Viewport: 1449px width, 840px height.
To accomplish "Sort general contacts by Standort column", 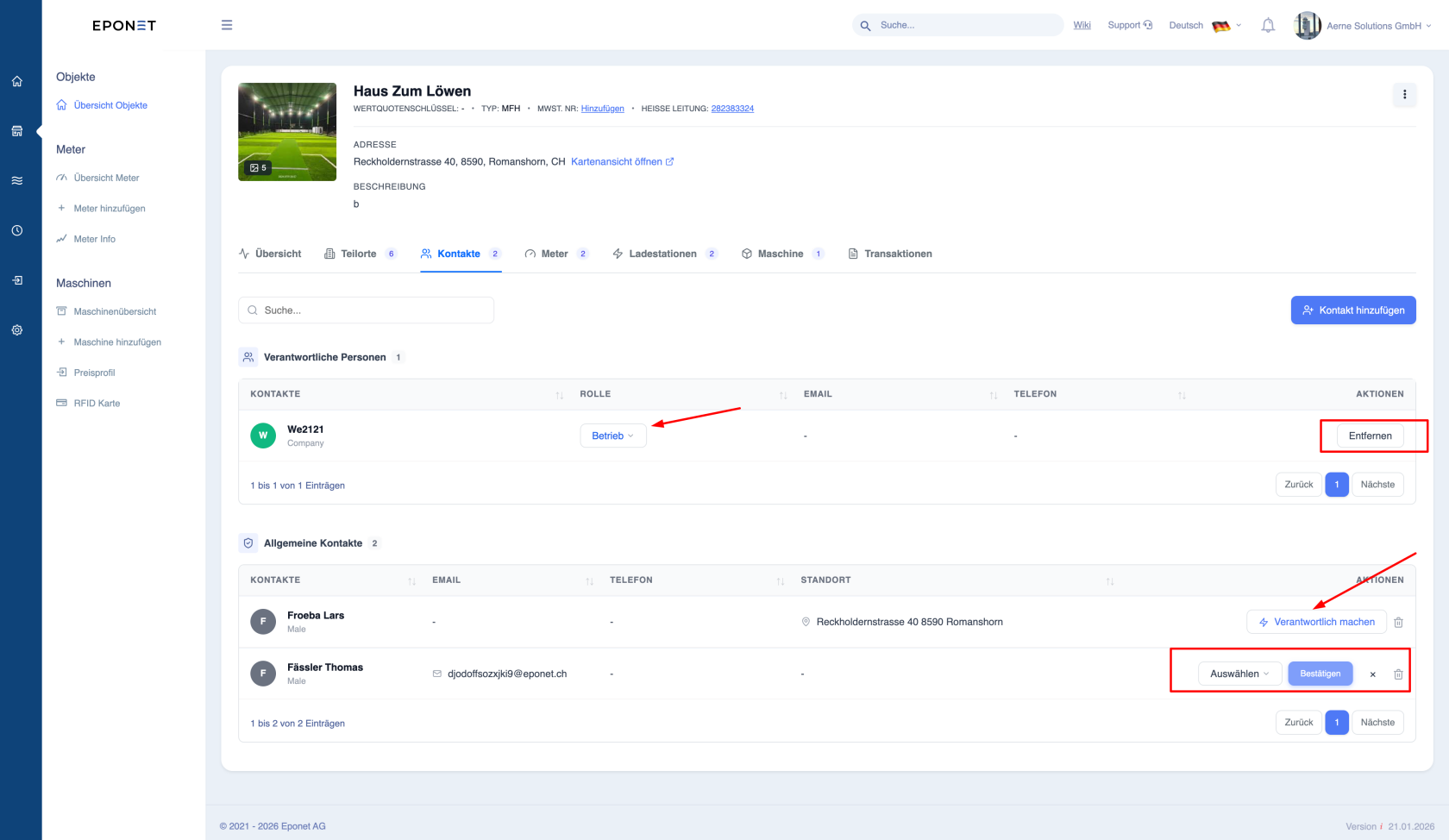I will pyautogui.click(x=1110, y=581).
